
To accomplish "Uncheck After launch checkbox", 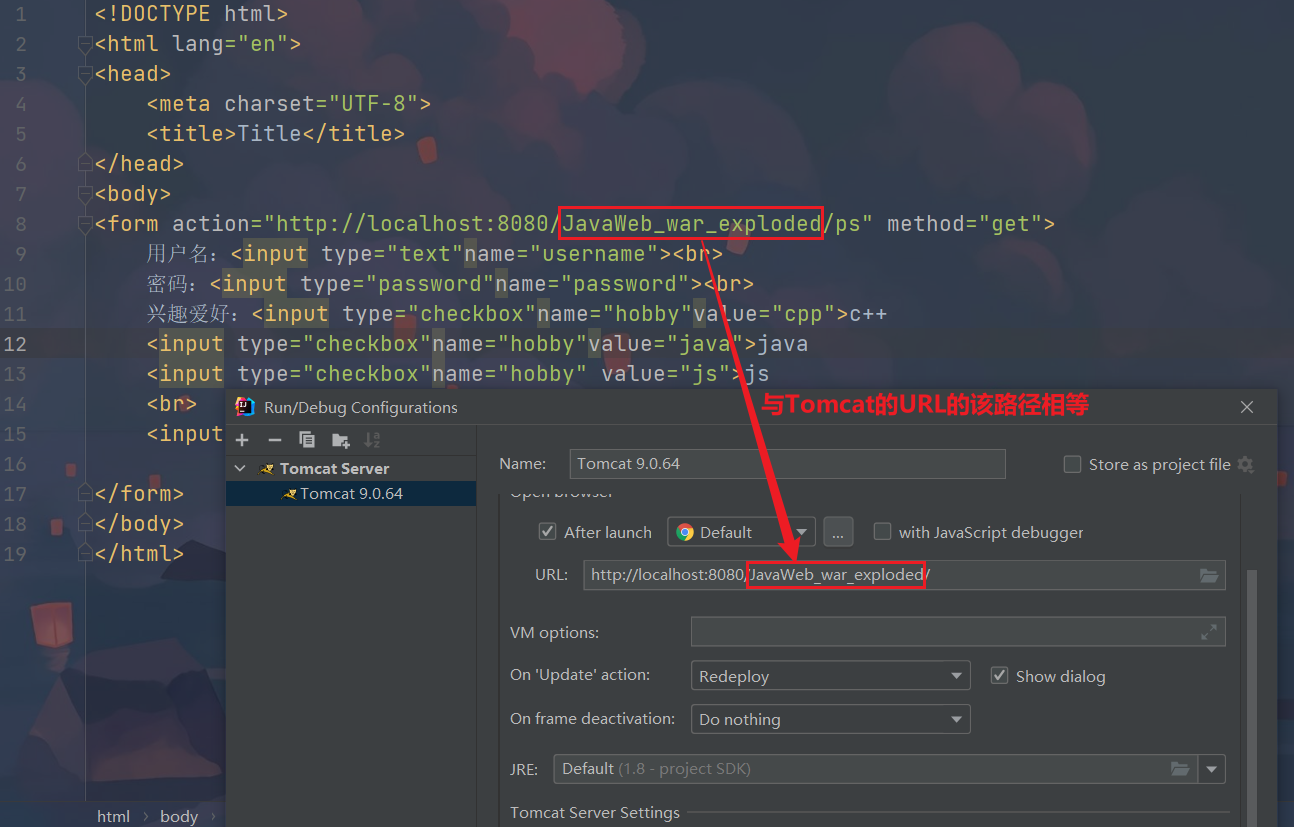I will (547, 532).
